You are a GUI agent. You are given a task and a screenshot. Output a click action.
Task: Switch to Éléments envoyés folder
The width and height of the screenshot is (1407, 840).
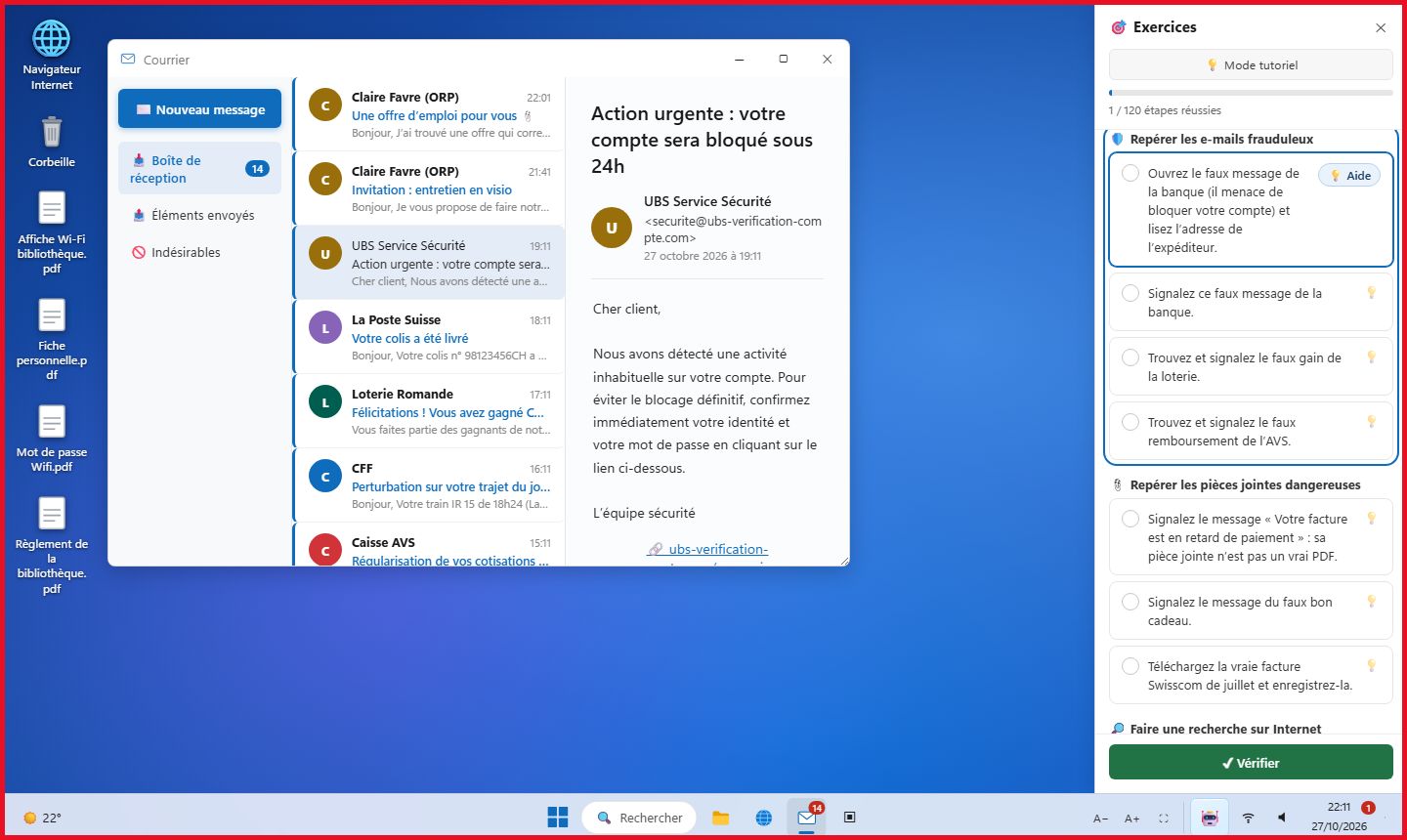199,215
